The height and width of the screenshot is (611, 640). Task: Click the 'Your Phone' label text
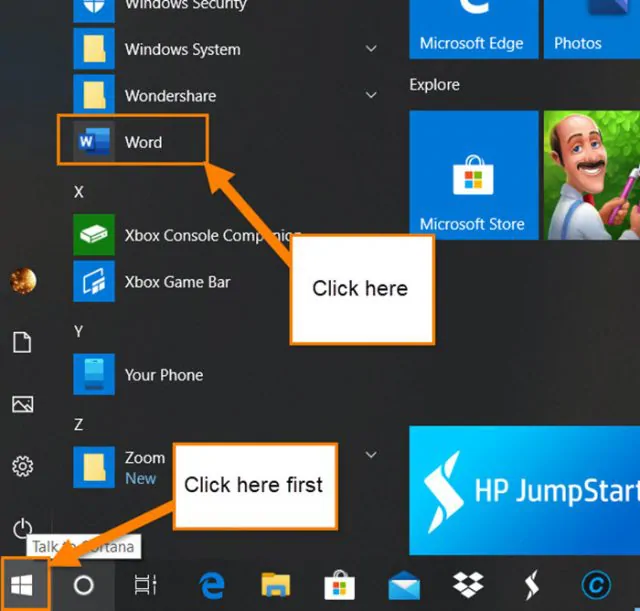coord(164,375)
